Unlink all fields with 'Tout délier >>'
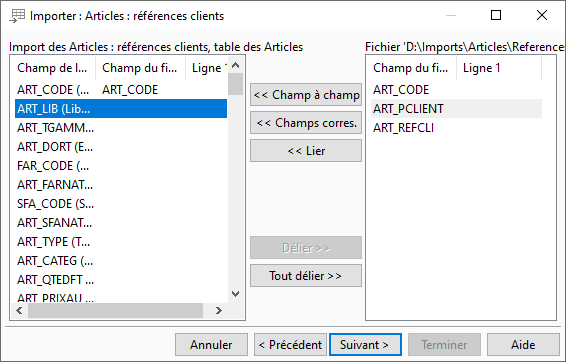 click(x=306, y=276)
